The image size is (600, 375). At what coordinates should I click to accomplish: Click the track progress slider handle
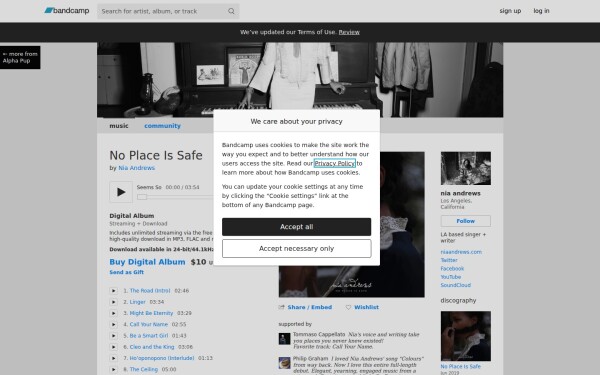[x=142, y=197]
